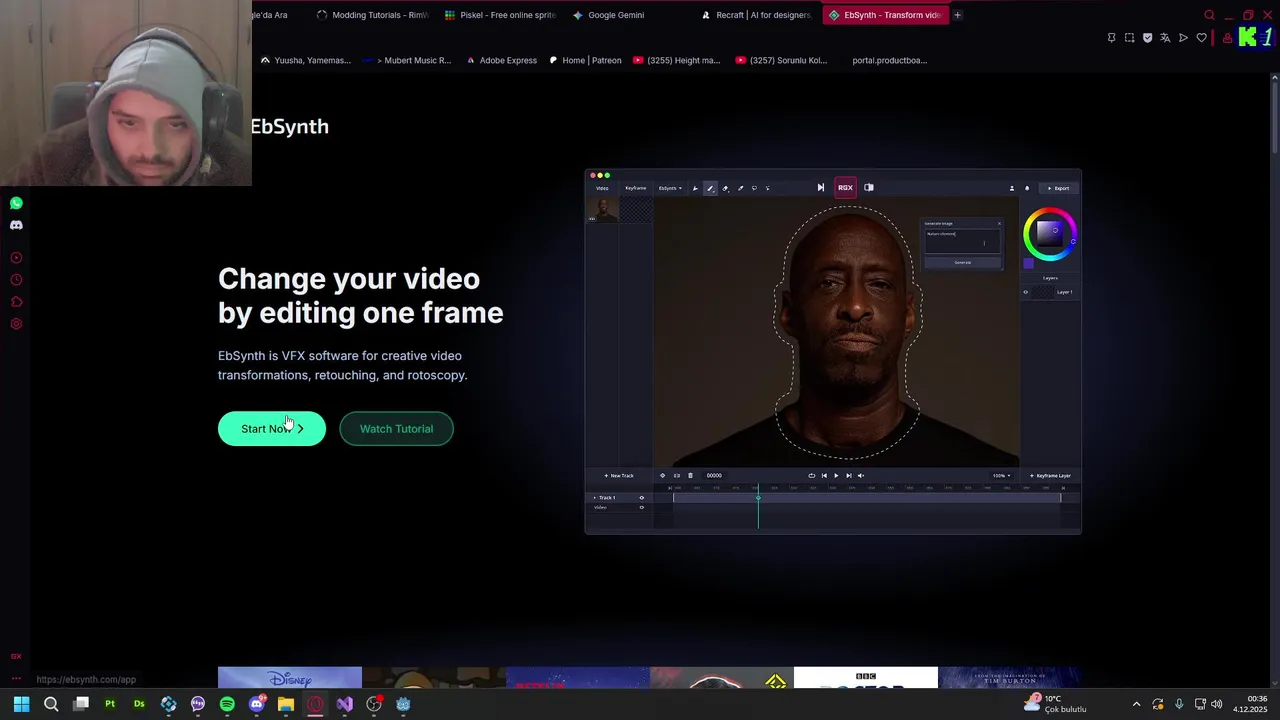Click the teal playhead marker on timeline

(x=758, y=498)
